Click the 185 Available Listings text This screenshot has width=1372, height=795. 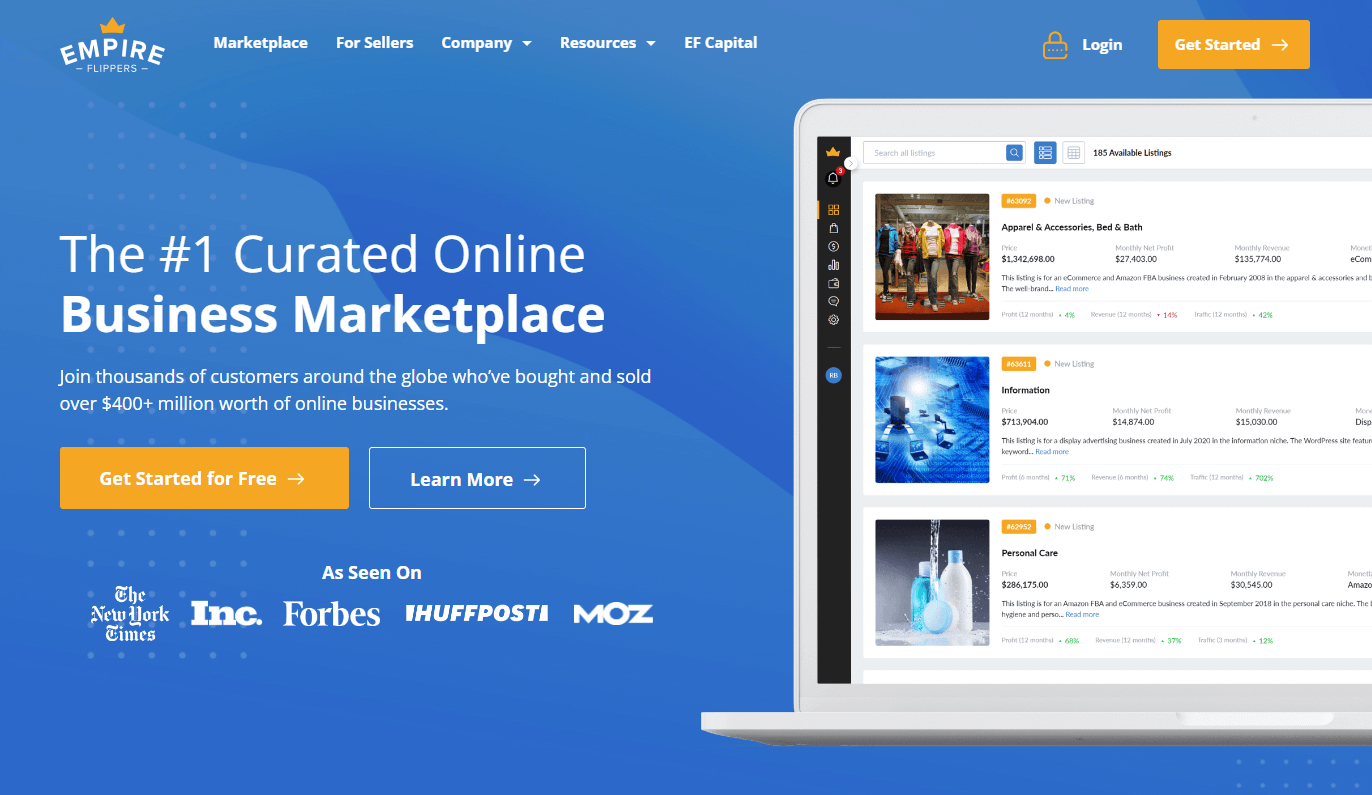[x=1132, y=153]
